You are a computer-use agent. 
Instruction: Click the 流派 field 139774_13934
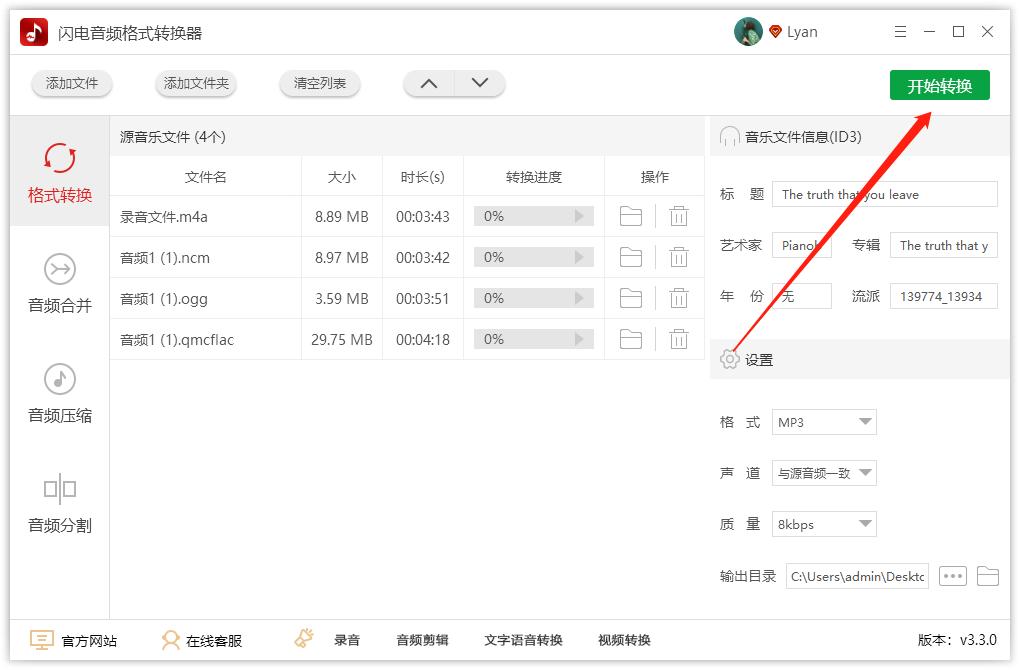tap(943, 296)
